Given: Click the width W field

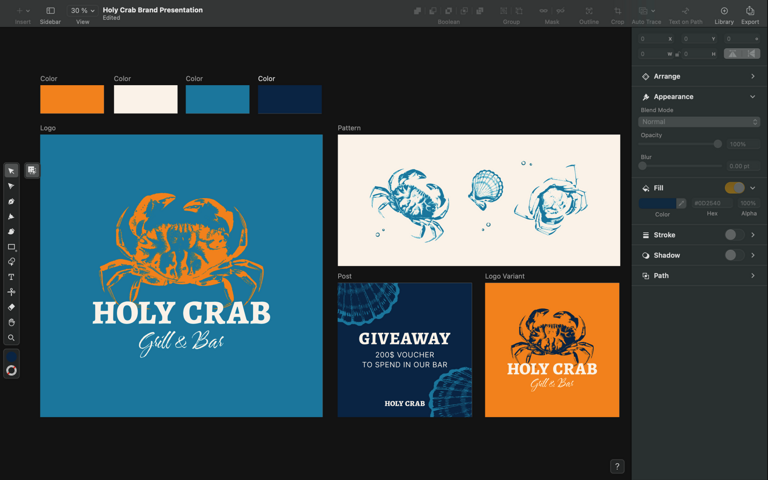Looking at the screenshot, I should 655,54.
